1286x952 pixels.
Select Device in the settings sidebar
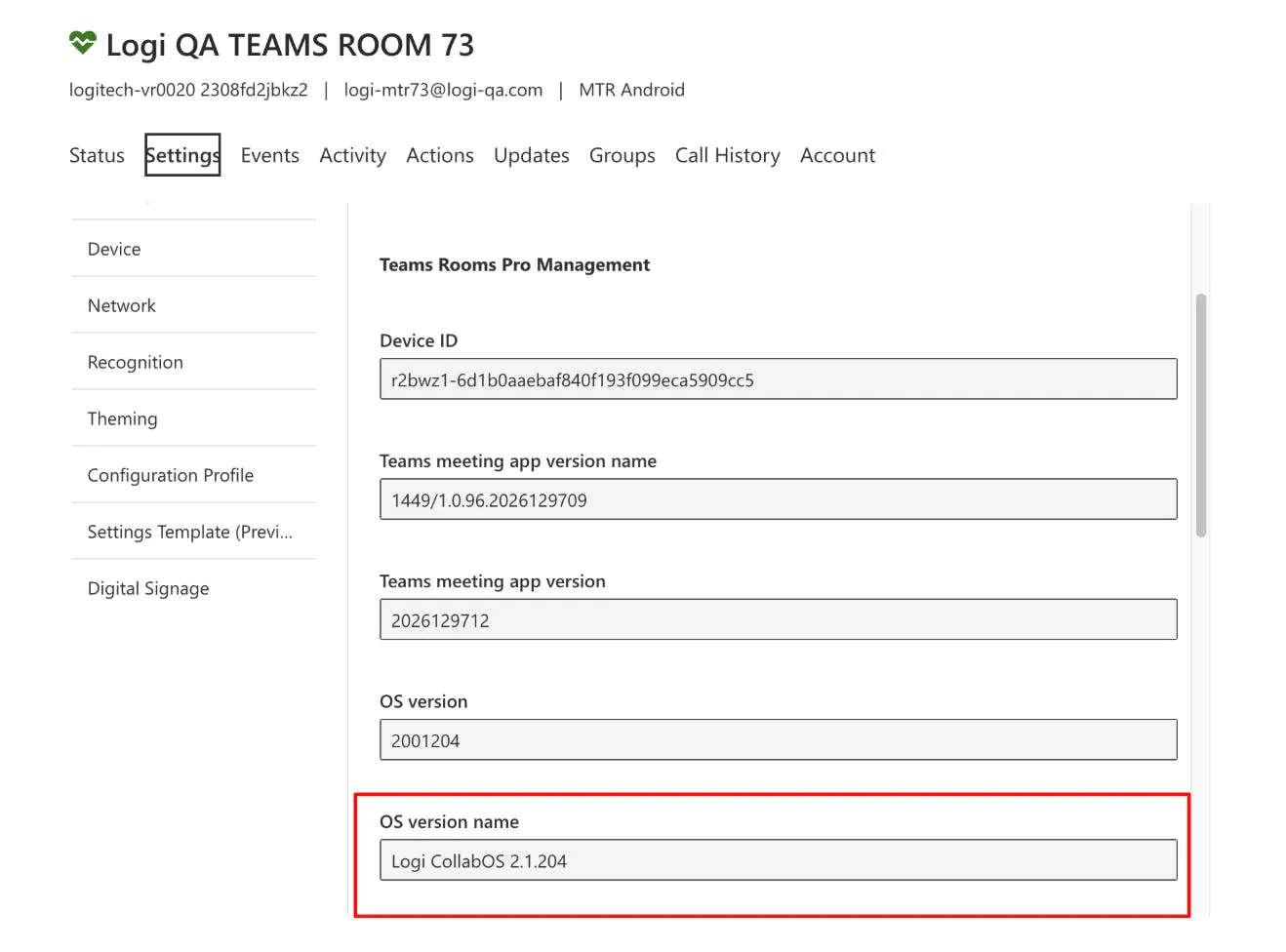(194, 249)
